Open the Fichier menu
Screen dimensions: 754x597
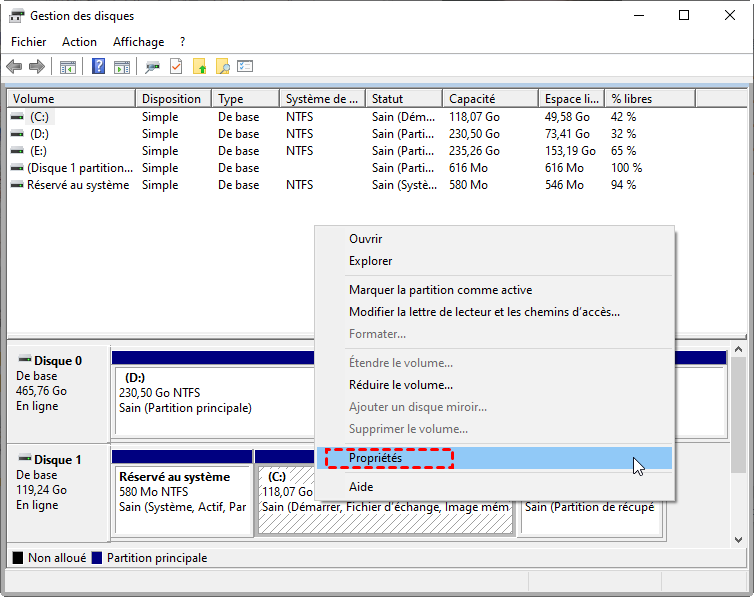tap(29, 42)
